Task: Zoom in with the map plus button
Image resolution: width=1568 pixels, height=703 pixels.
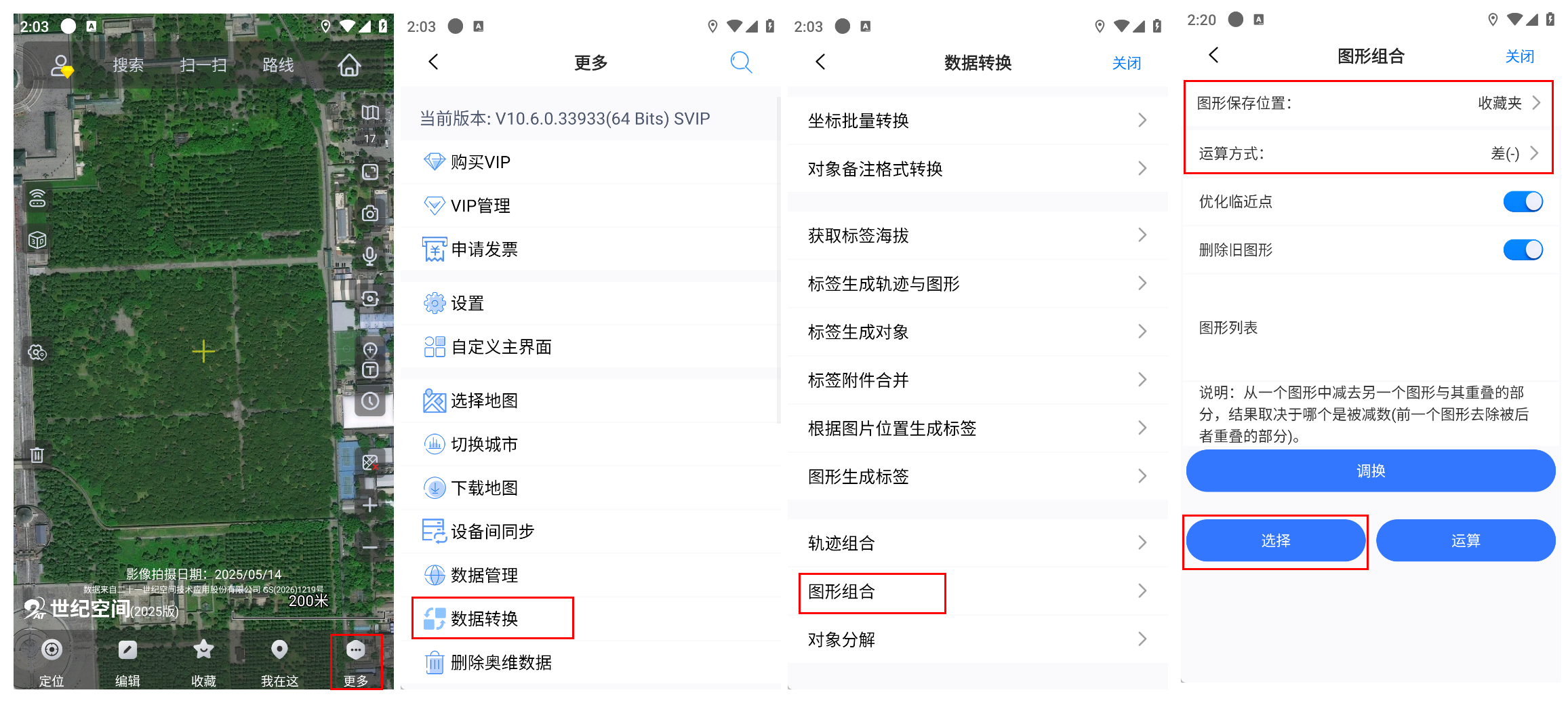Action: click(370, 504)
